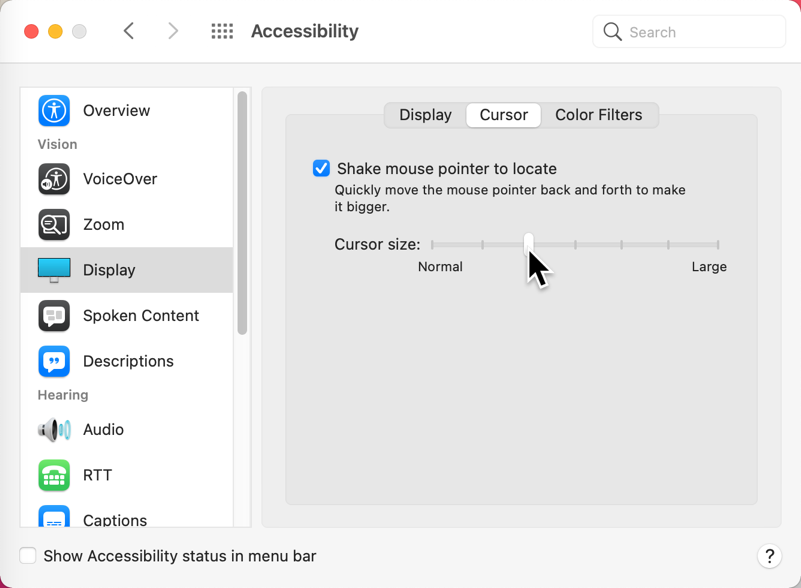The image size is (801, 588).
Task: Open Spoken Content speech bubble icon
Action: pyautogui.click(x=54, y=315)
